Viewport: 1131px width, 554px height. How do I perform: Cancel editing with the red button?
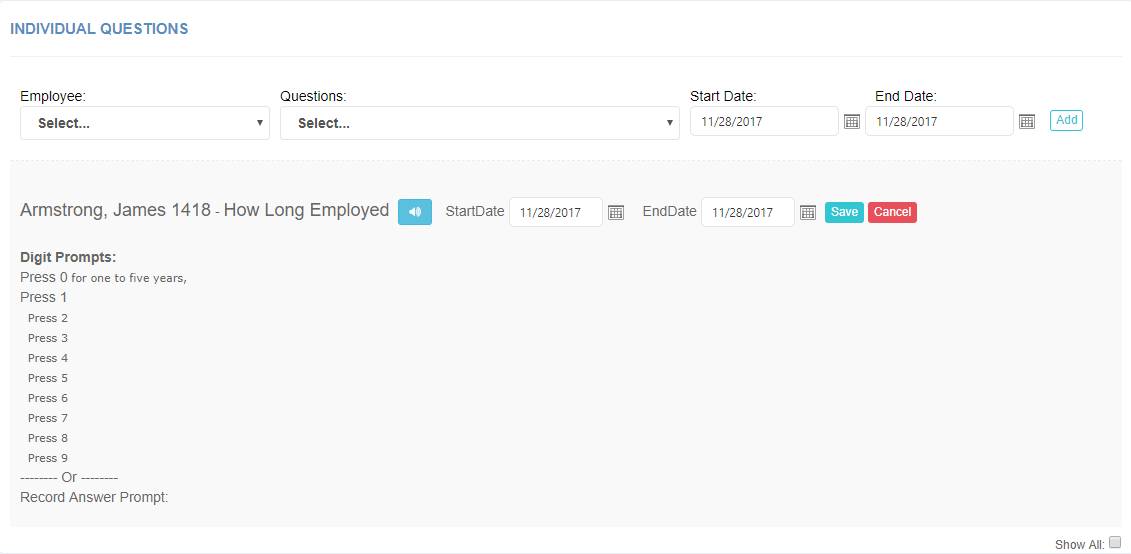892,212
